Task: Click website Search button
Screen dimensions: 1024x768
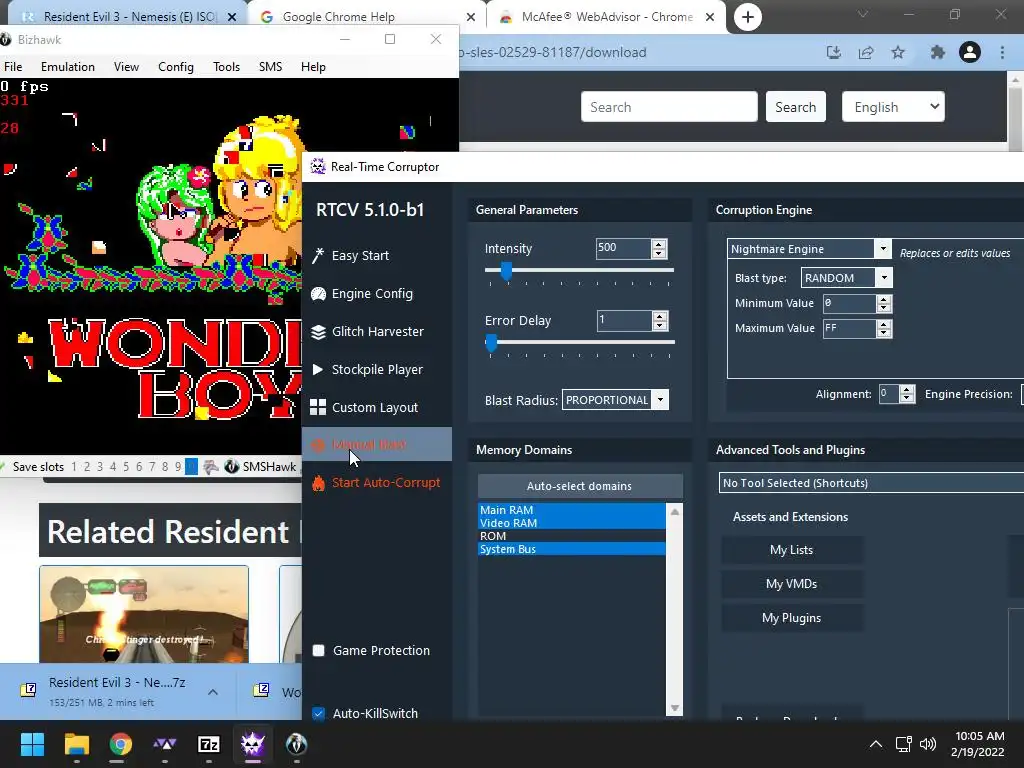Action: [795, 106]
